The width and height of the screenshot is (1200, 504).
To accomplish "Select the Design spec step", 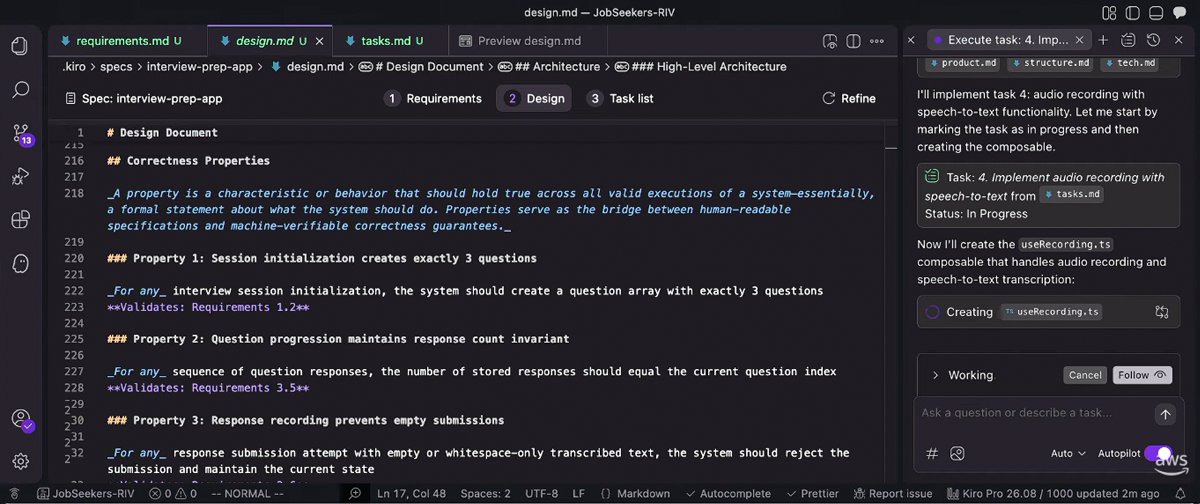I will pos(535,98).
